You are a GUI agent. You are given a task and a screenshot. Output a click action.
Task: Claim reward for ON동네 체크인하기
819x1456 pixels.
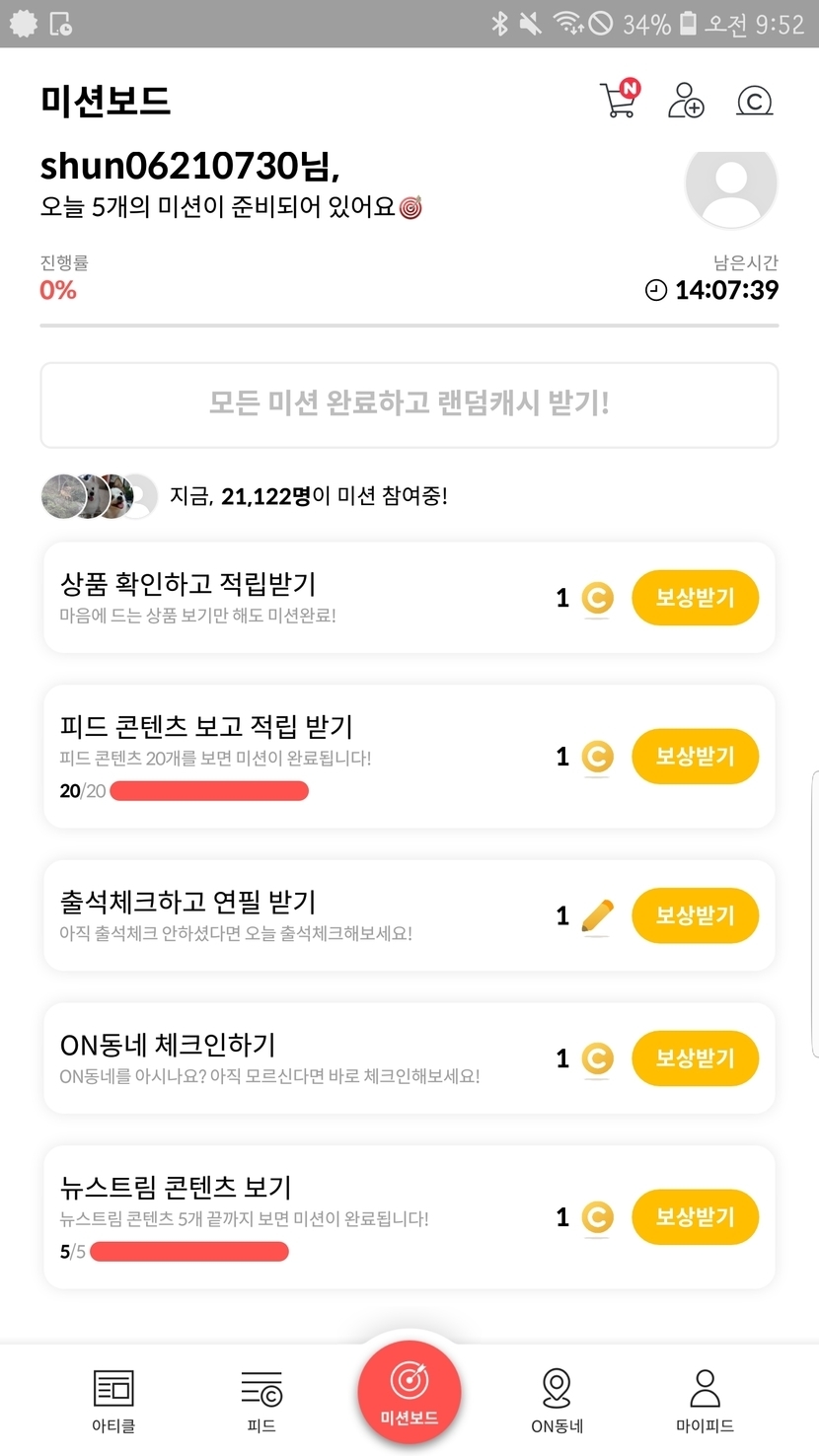tap(695, 1058)
